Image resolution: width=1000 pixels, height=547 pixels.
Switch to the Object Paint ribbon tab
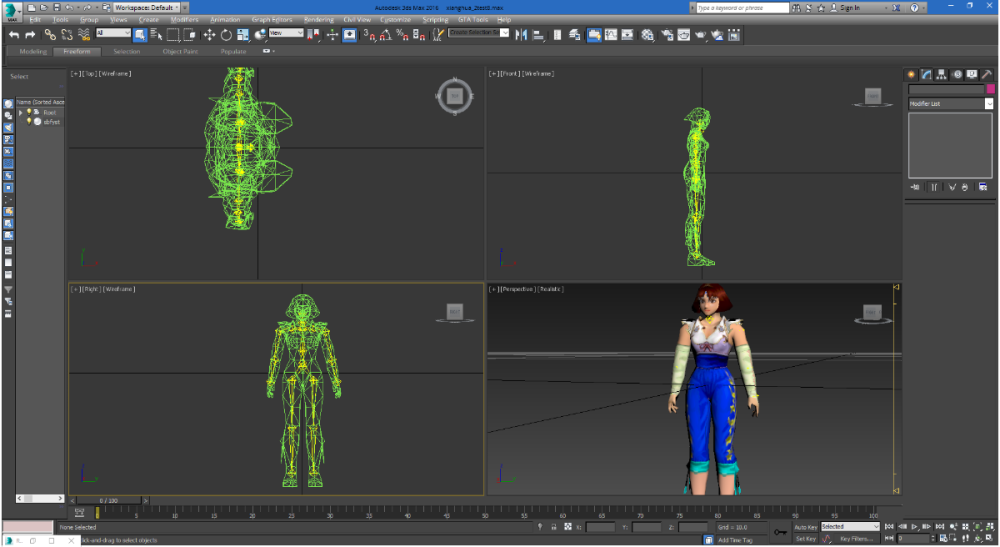tap(180, 51)
